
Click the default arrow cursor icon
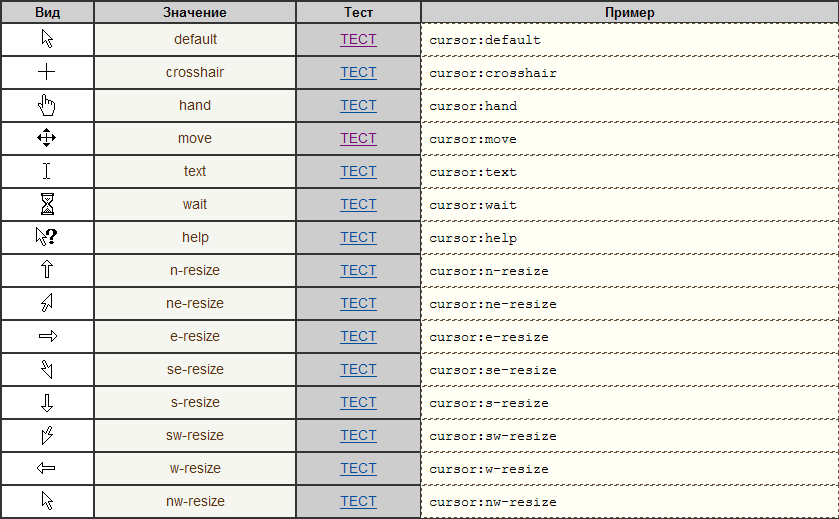pos(47,39)
